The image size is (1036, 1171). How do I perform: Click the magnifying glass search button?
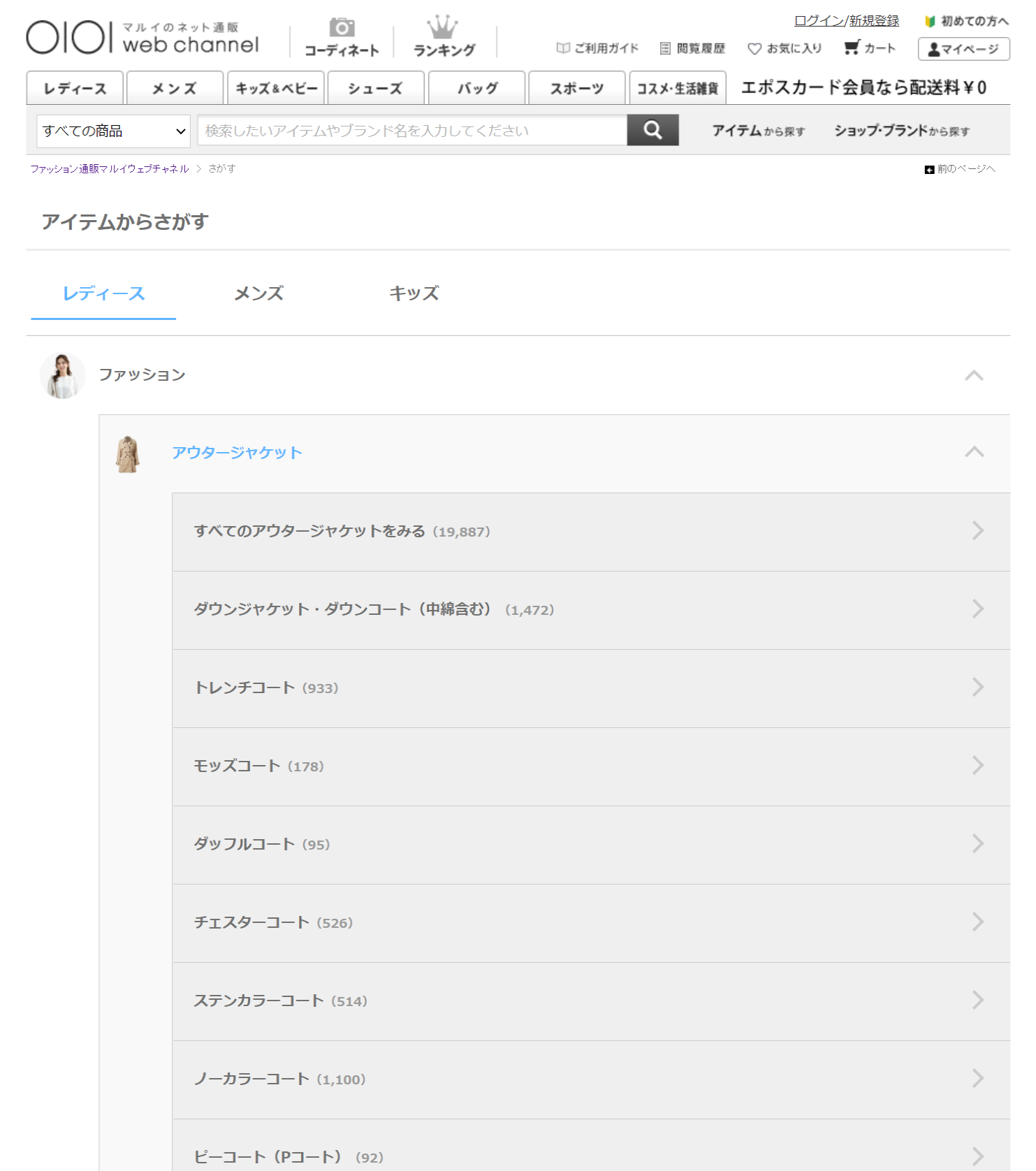652,131
